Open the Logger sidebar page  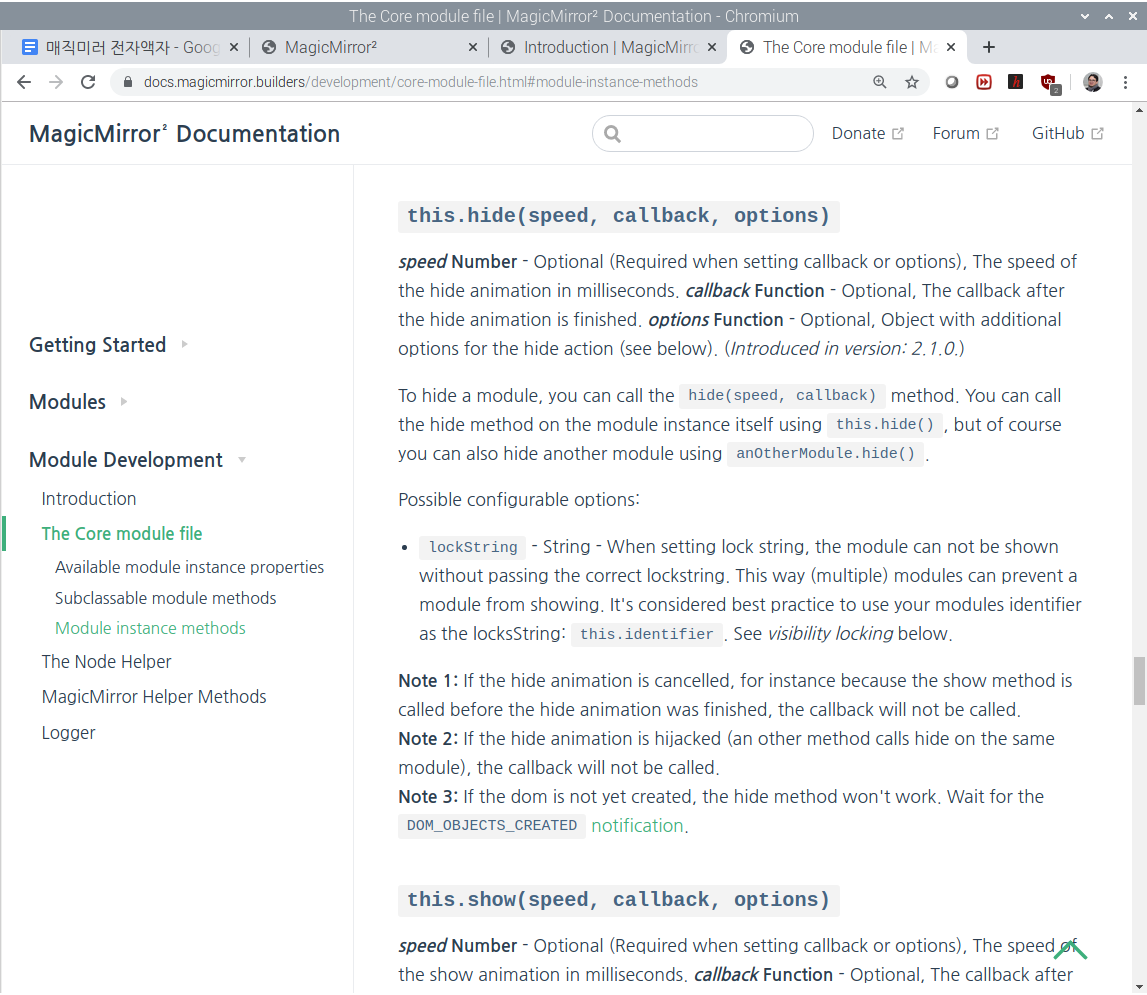[x=68, y=732]
